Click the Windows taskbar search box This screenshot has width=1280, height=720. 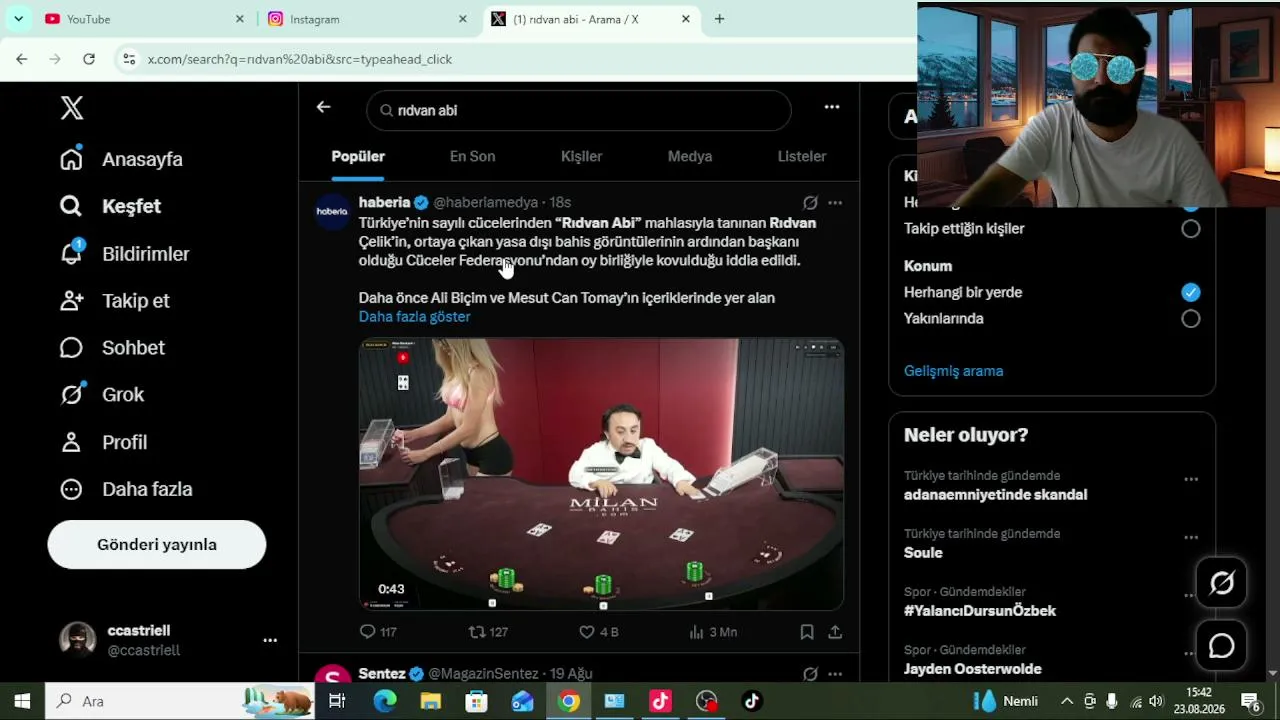click(180, 701)
